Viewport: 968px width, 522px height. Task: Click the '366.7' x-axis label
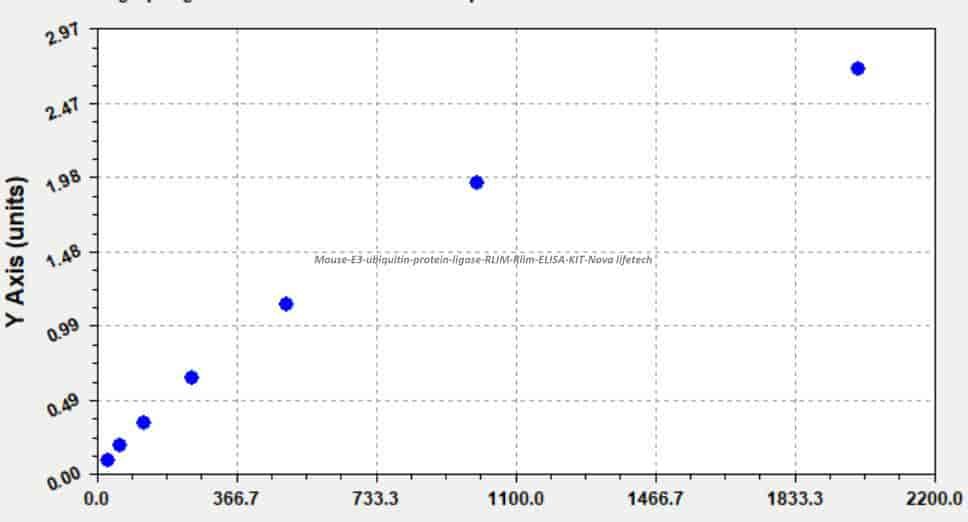238,499
